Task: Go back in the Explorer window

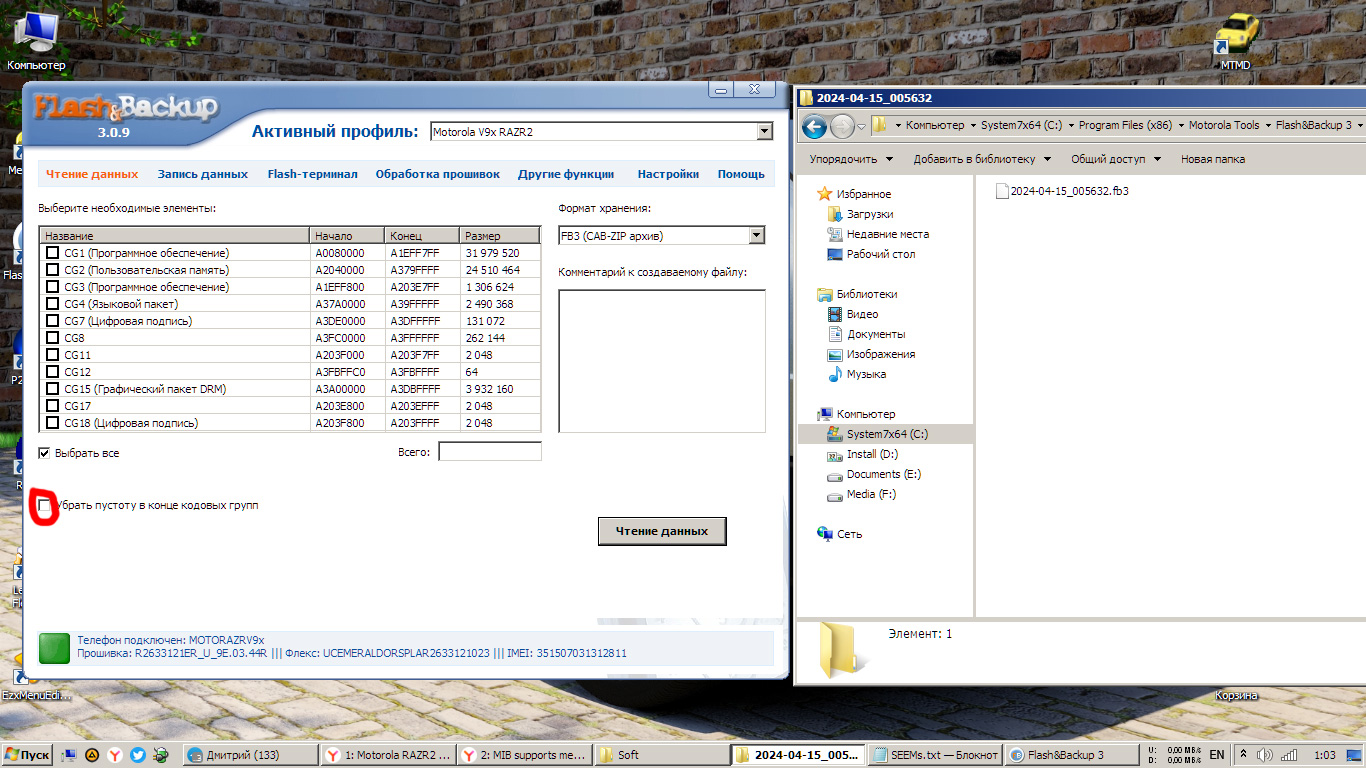Action: tap(814, 126)
